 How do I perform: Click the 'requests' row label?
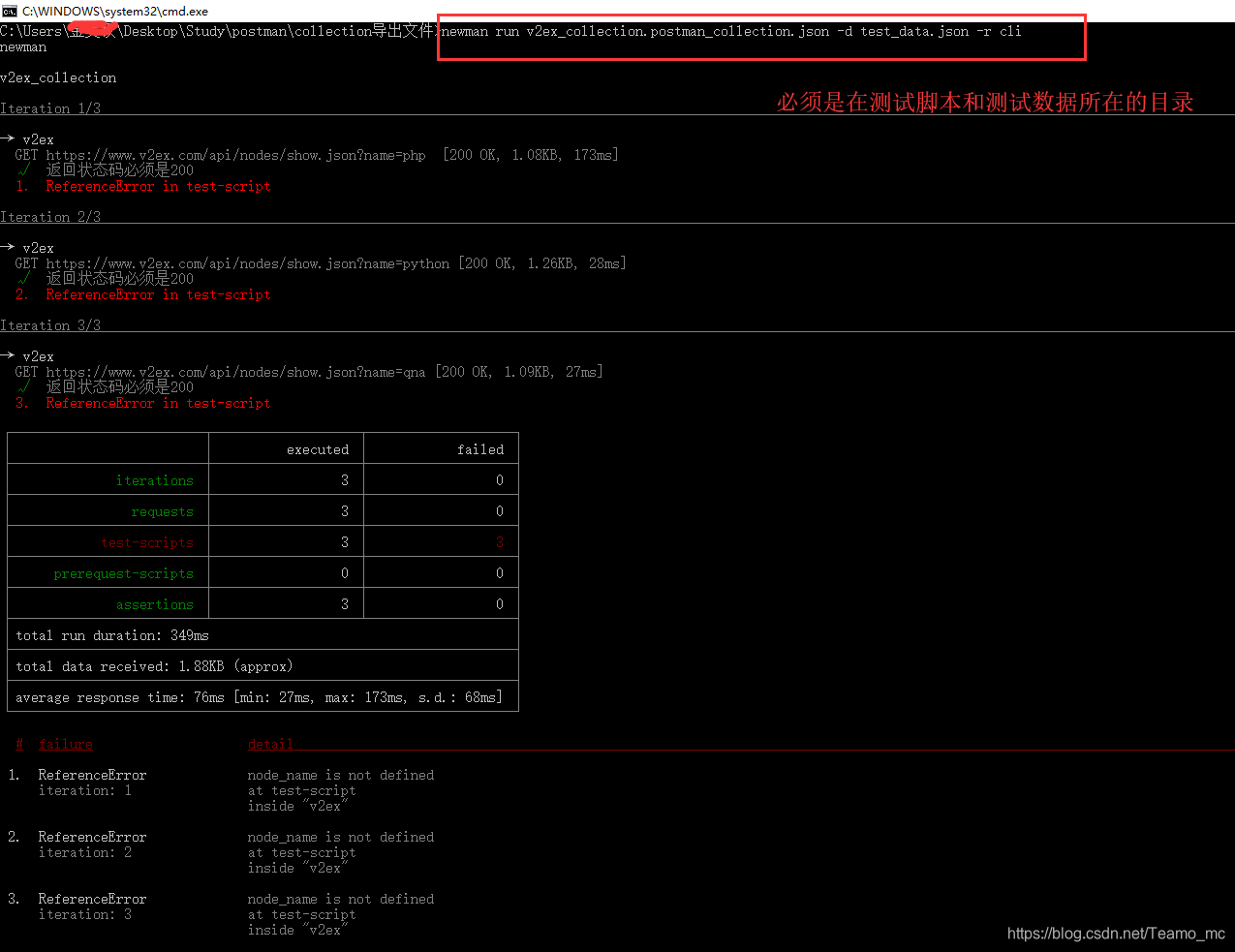163,511
